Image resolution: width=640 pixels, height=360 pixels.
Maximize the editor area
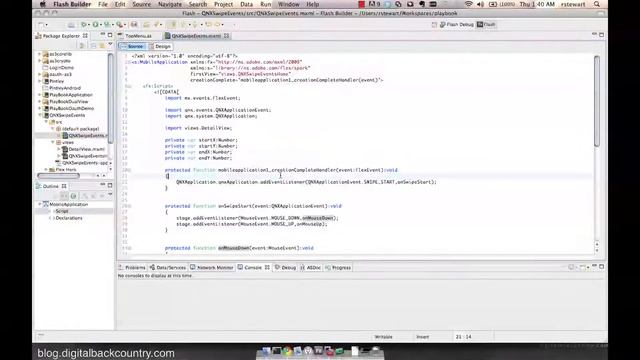[x=601, y=35]
